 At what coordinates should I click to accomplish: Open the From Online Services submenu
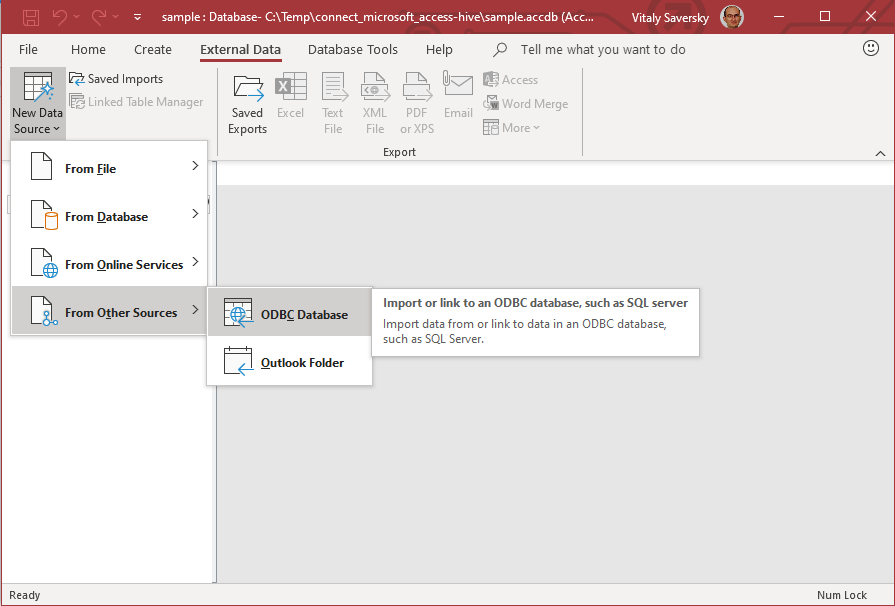click(x=108, y=264)
